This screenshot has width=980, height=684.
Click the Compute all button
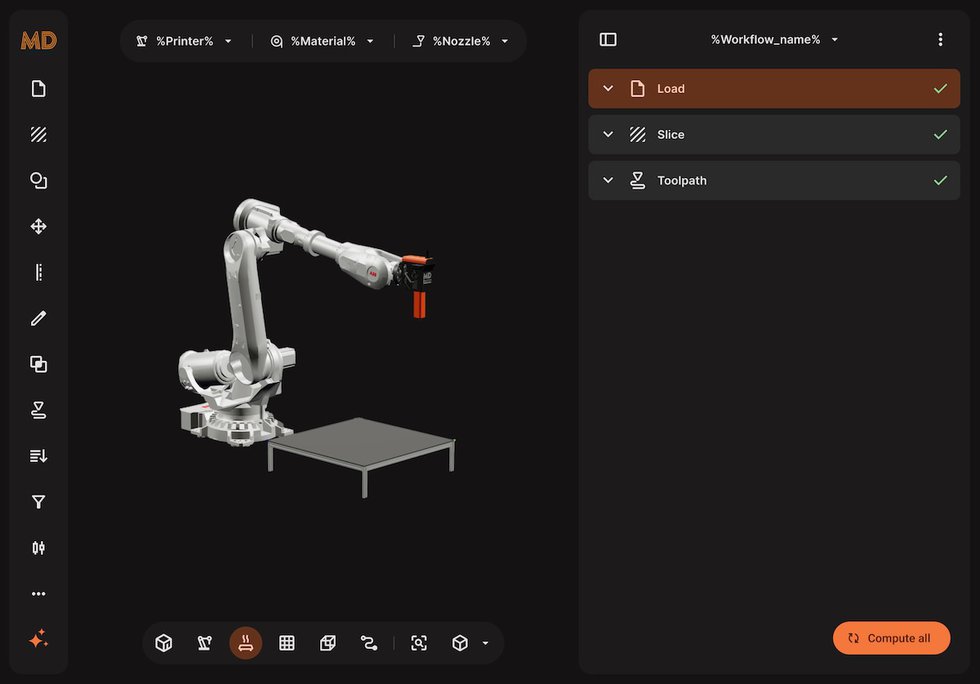[891, 638]
